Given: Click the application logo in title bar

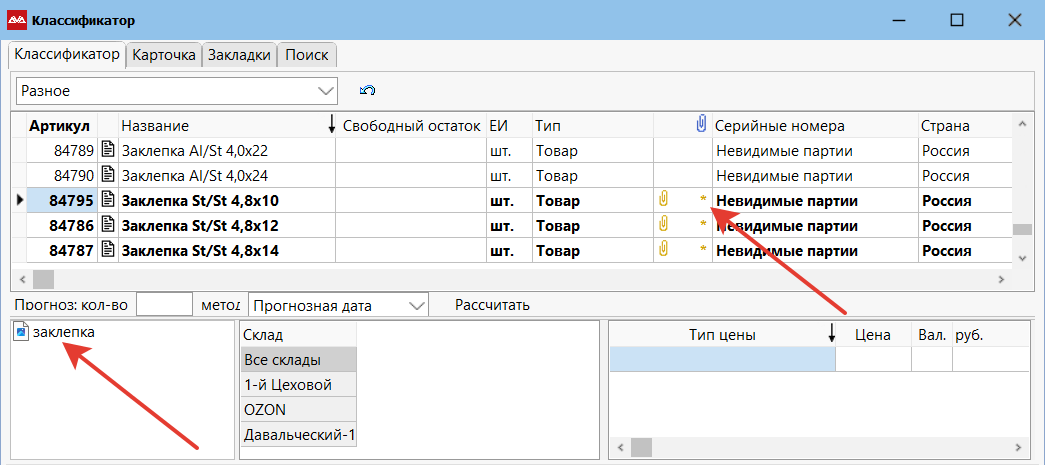Looking at the screenshot, I should (x=16, y=20).
